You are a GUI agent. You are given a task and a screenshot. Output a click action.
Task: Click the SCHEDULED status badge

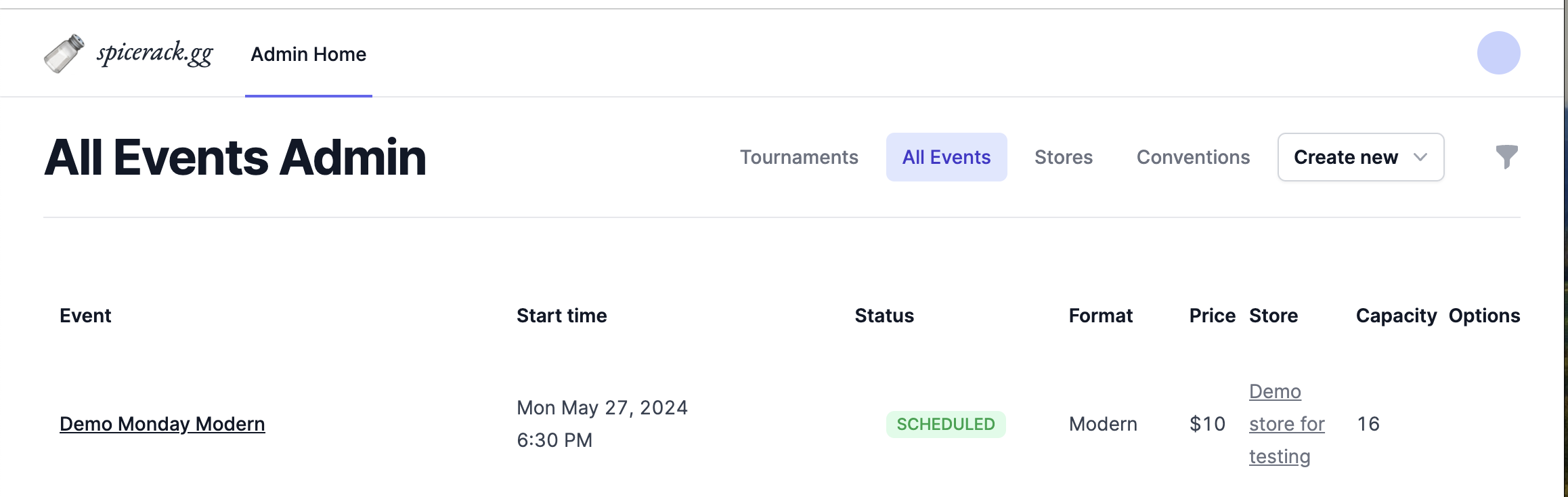(945, 425)
